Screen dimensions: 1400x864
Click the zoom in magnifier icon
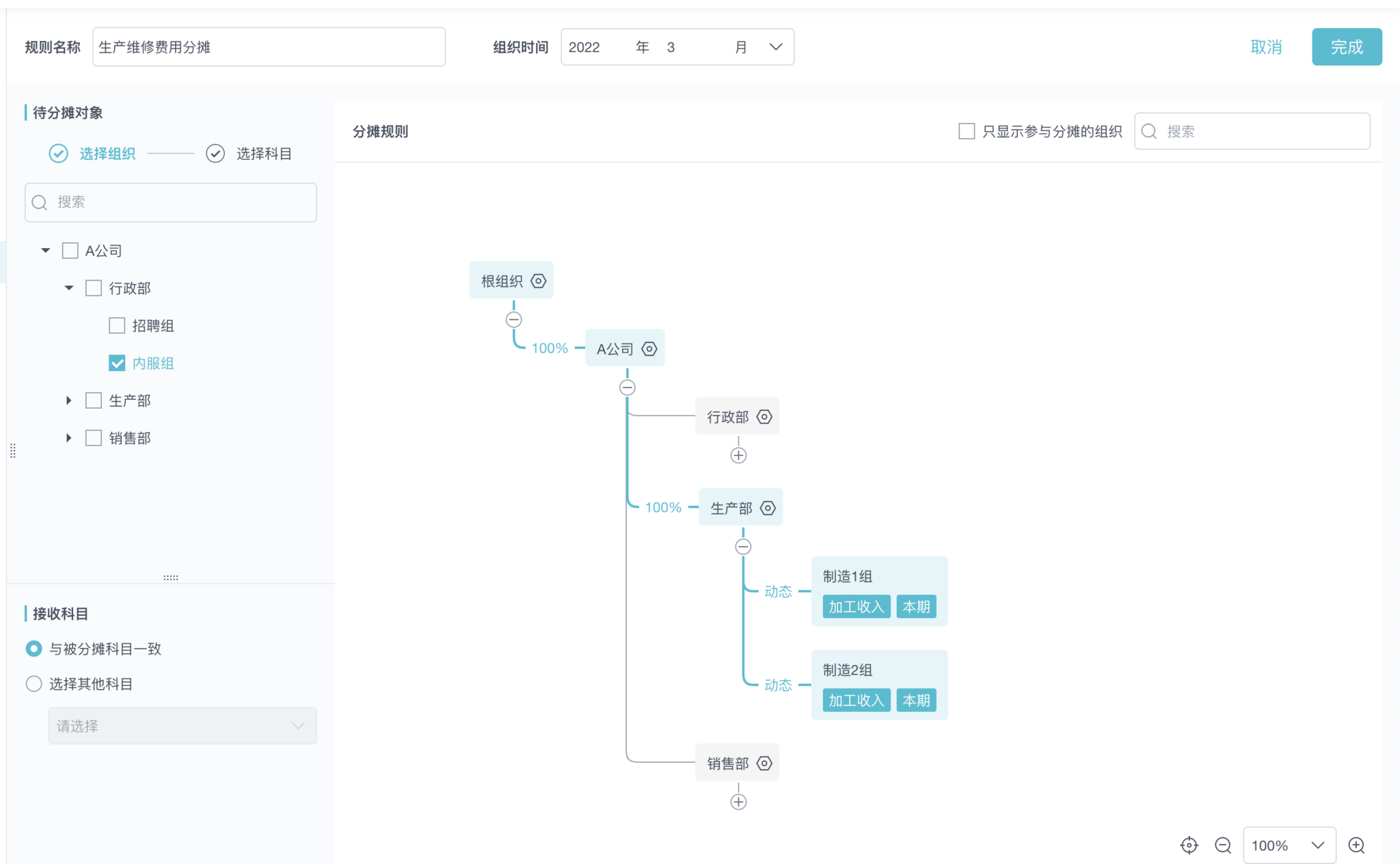click(x=1356, y=845)
